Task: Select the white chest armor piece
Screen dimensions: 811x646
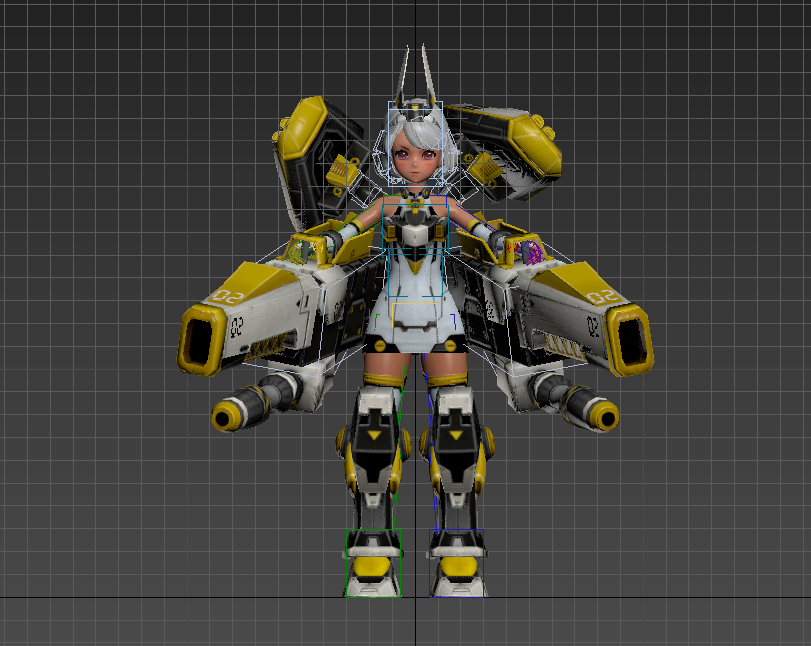Action: pos(415,234)
